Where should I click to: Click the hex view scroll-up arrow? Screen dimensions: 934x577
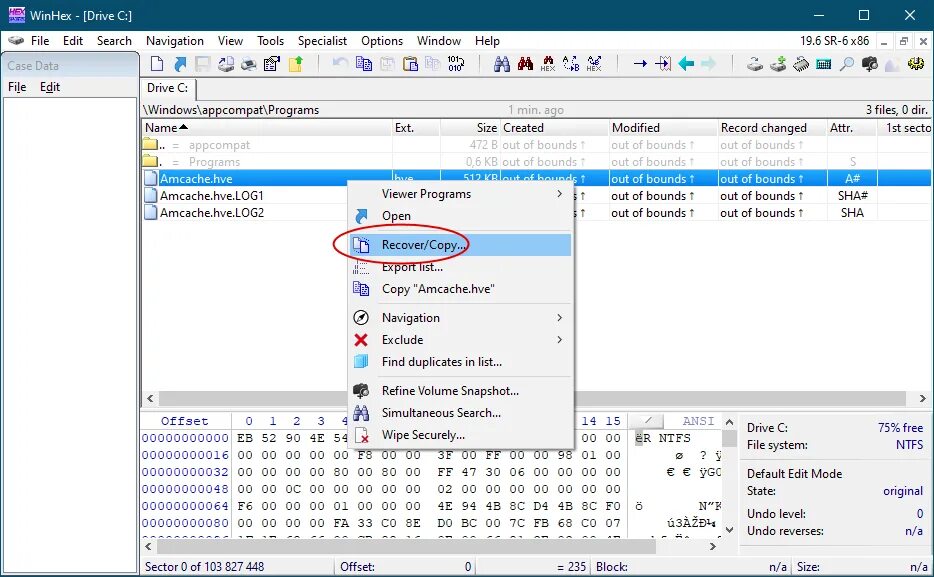pyautogui.click(x=729, y=422)
